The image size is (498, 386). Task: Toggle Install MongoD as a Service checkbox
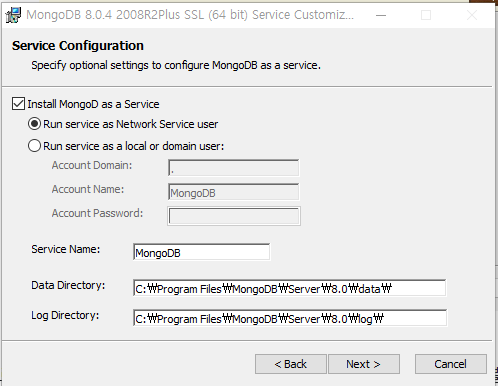(x=18, y=104)
